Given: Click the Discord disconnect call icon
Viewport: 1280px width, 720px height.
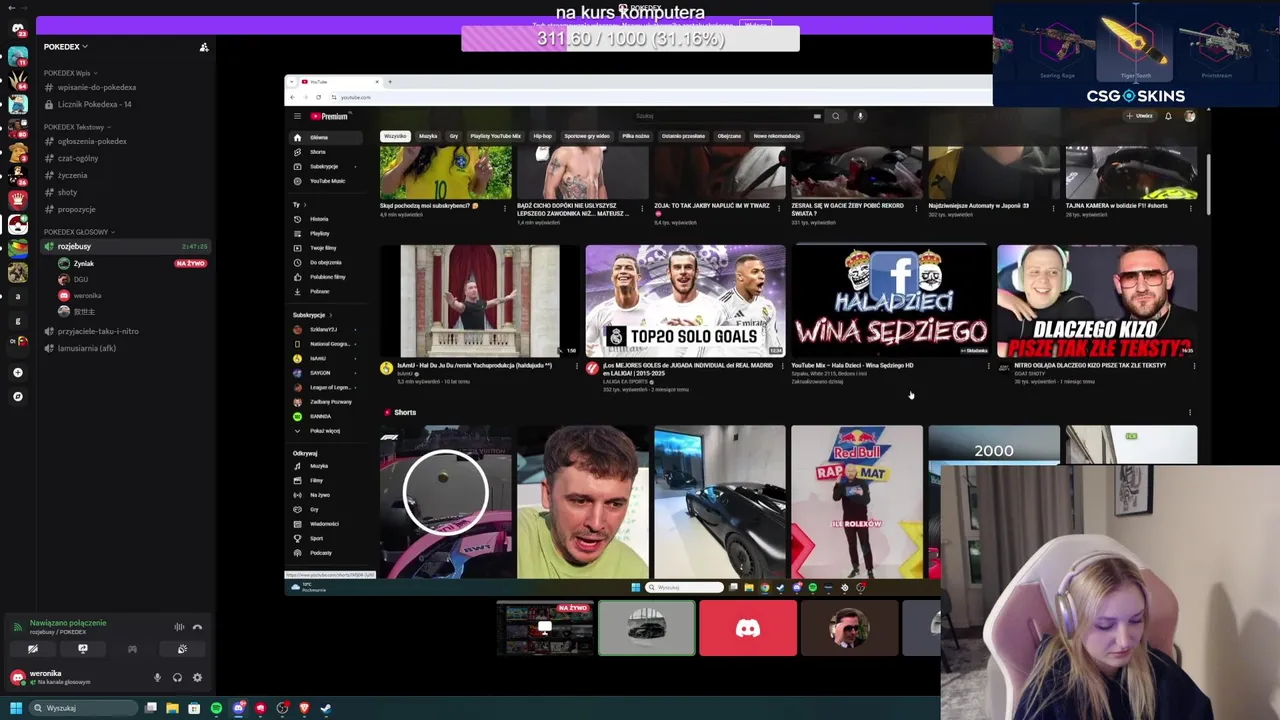Looking at the screenshot, I should click(x=197, y=627).
